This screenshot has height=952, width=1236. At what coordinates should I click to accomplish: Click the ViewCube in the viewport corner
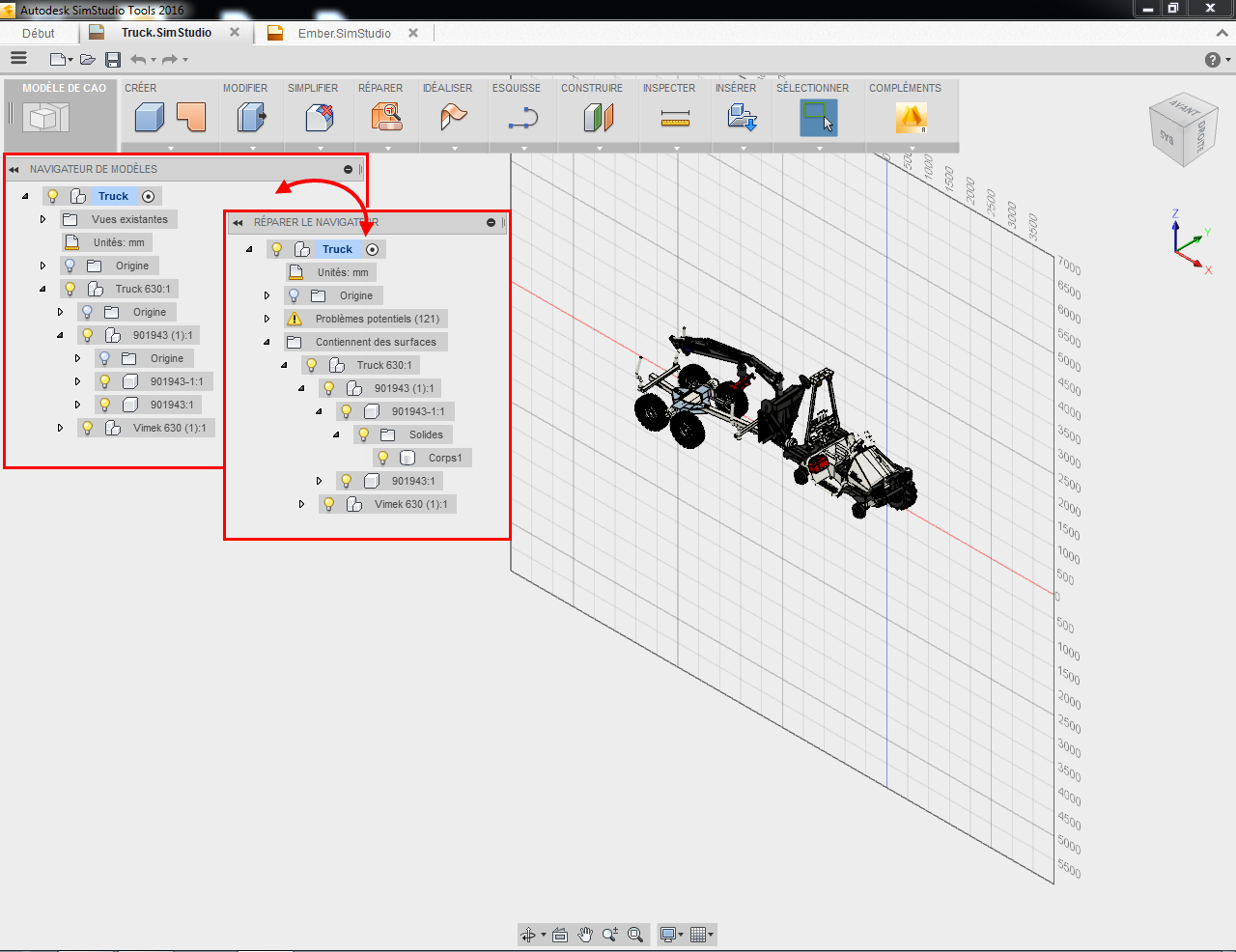point(1185,129)
